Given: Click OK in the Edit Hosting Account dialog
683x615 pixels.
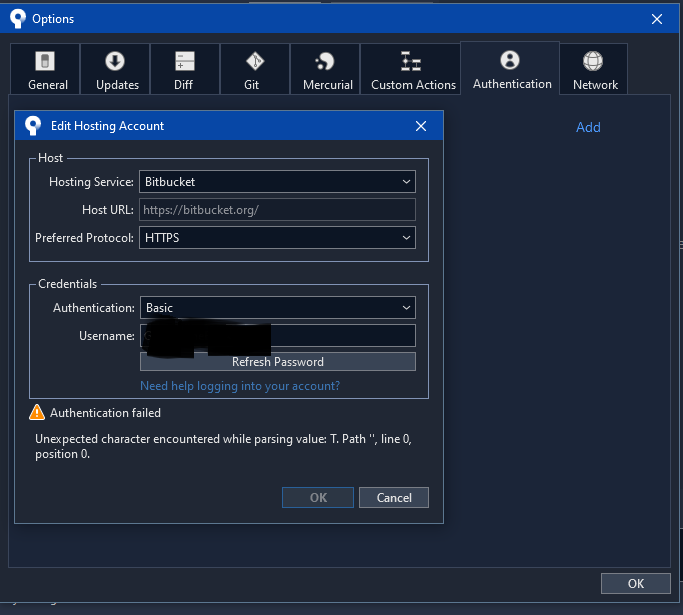Looking at the screenshot, I should click(x=318, y=497).
